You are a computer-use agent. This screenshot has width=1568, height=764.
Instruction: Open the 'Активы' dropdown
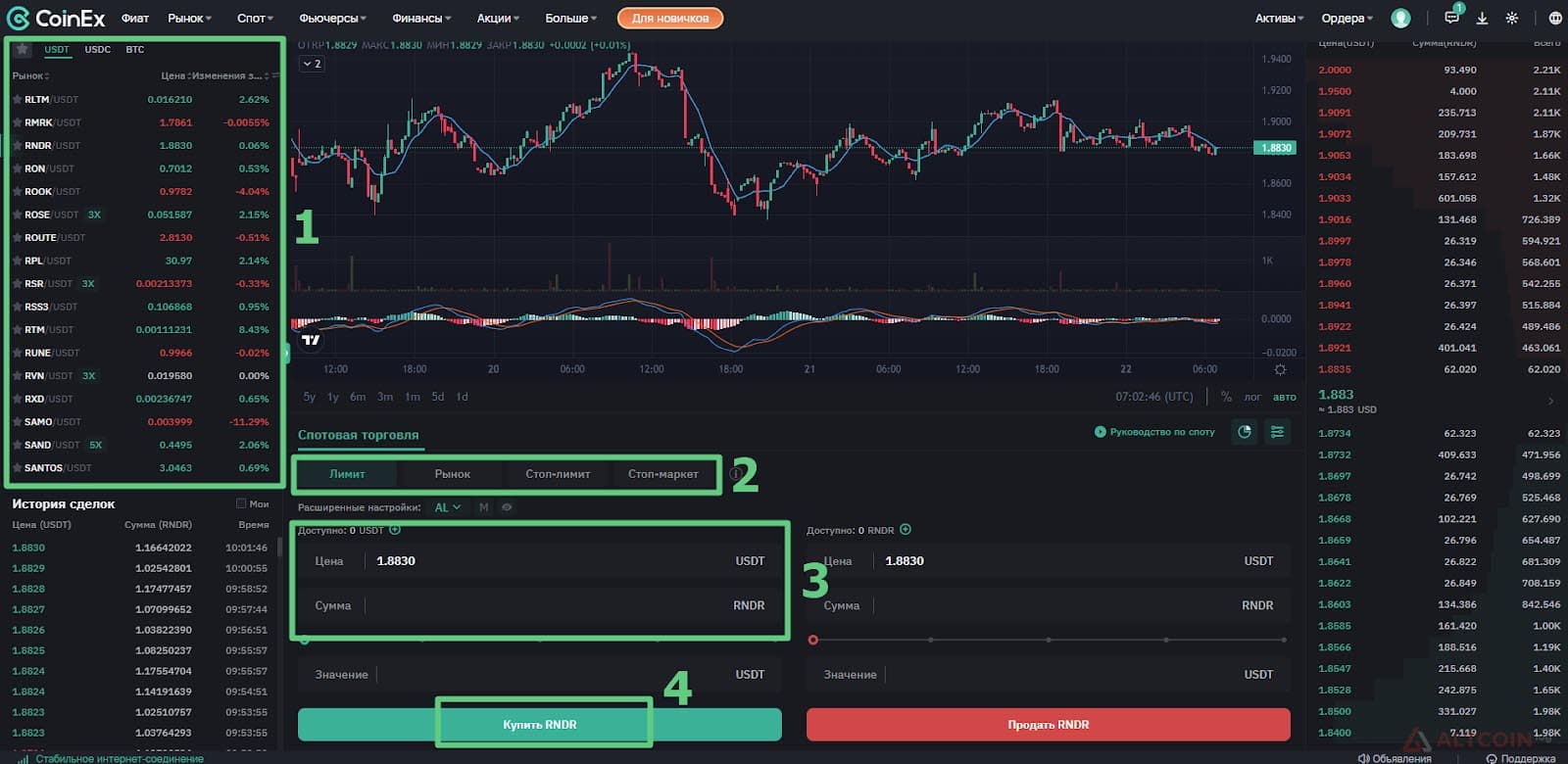point(1279,18)
